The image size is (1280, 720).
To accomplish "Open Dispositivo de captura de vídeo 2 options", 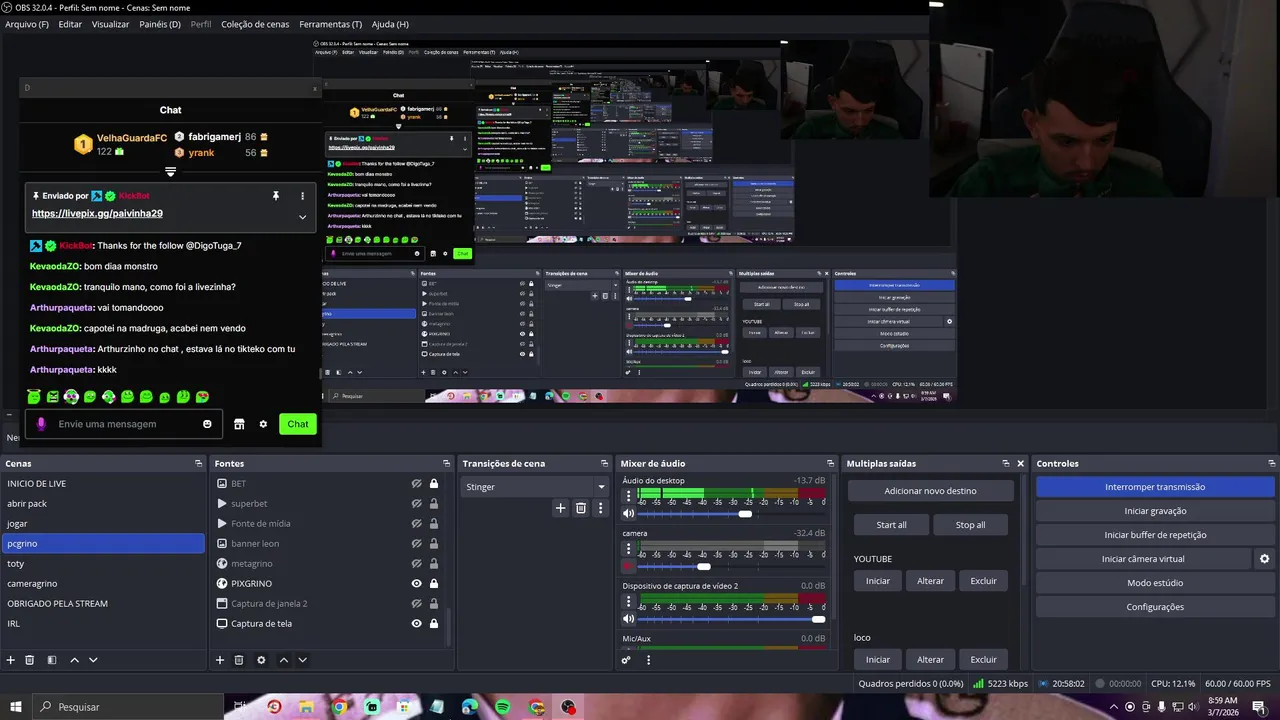I will pyautogui.click(x=629, y=601).
